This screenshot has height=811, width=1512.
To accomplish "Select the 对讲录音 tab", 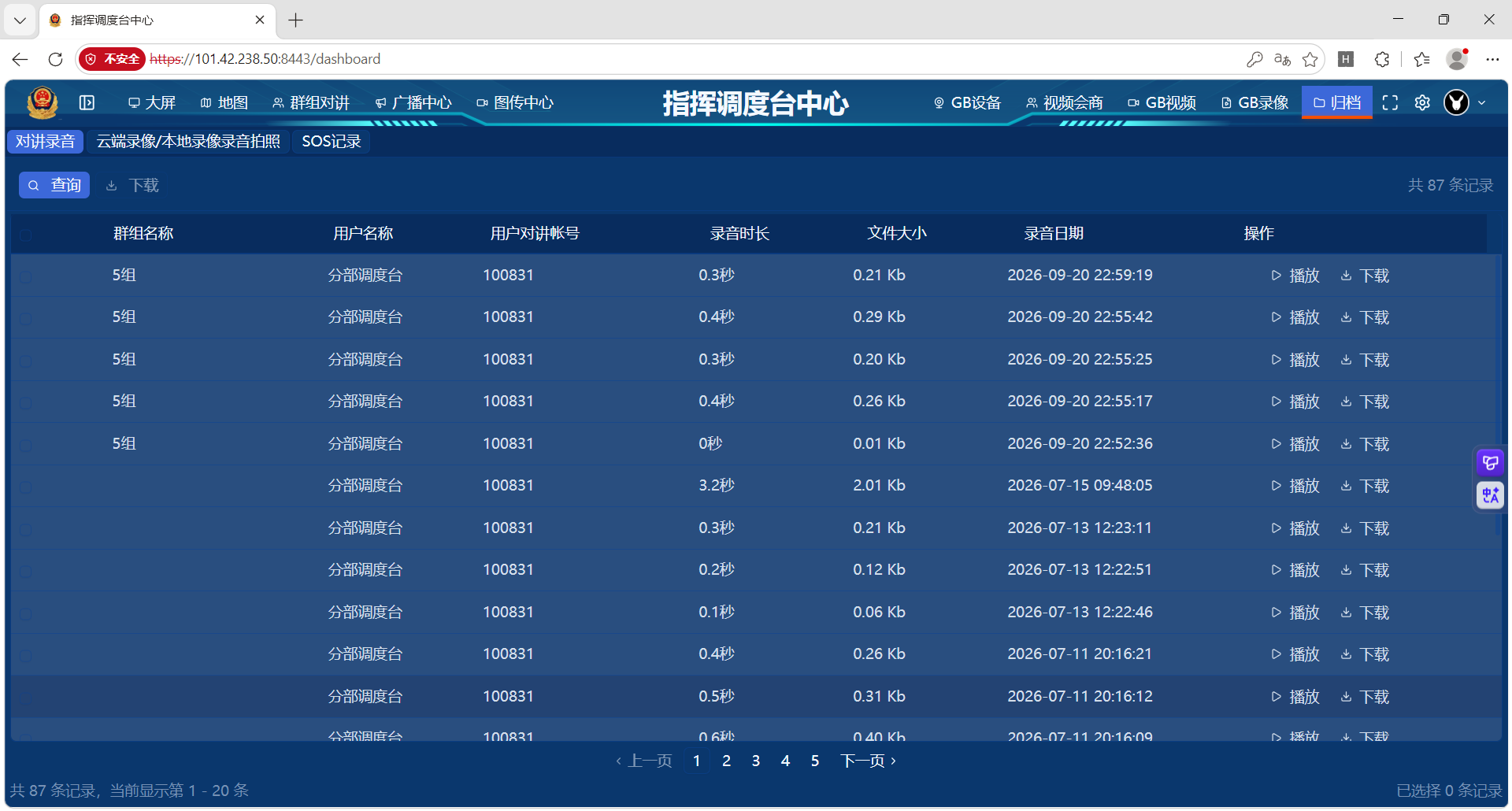I will point(45,141).
